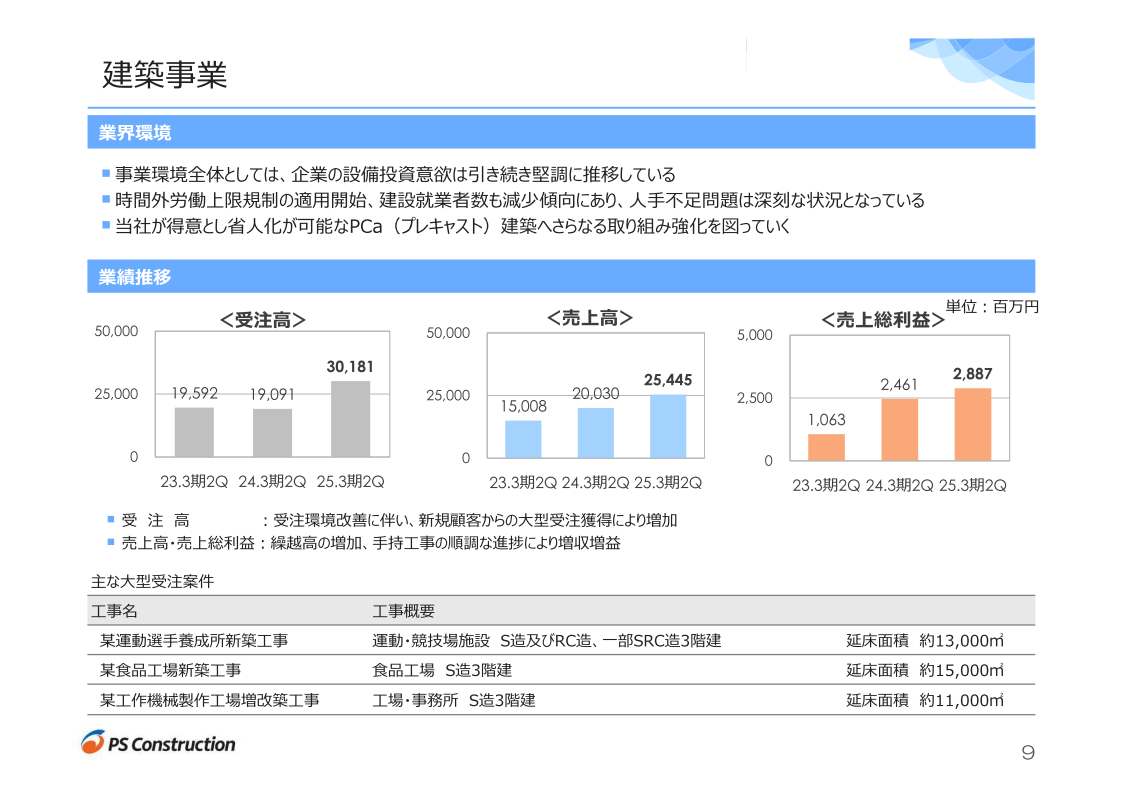
Task: Click the <売上高> chart title
Action: point(590,317)
